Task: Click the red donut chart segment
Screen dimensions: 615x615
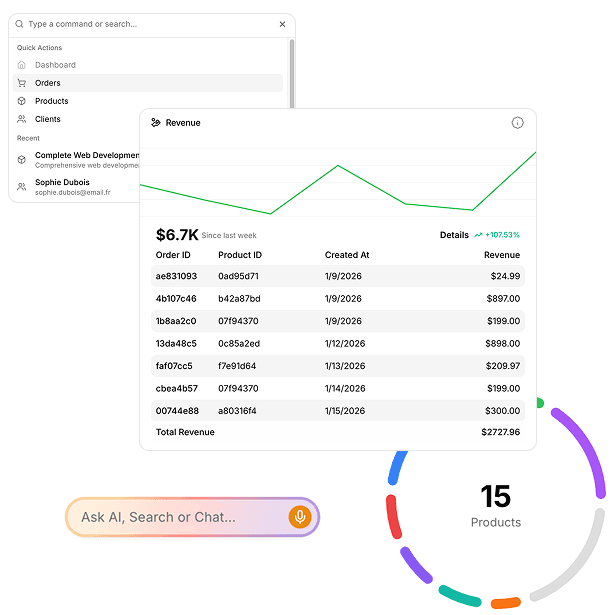Action: point(393,517)
